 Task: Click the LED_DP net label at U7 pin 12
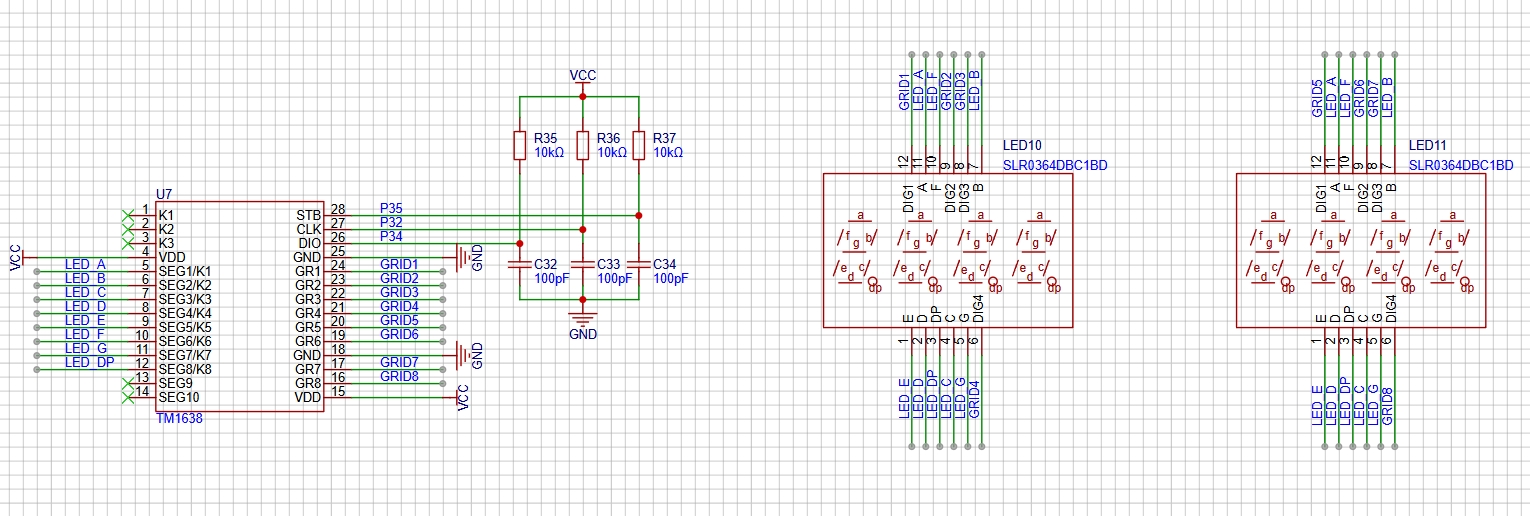click(90, 362)
